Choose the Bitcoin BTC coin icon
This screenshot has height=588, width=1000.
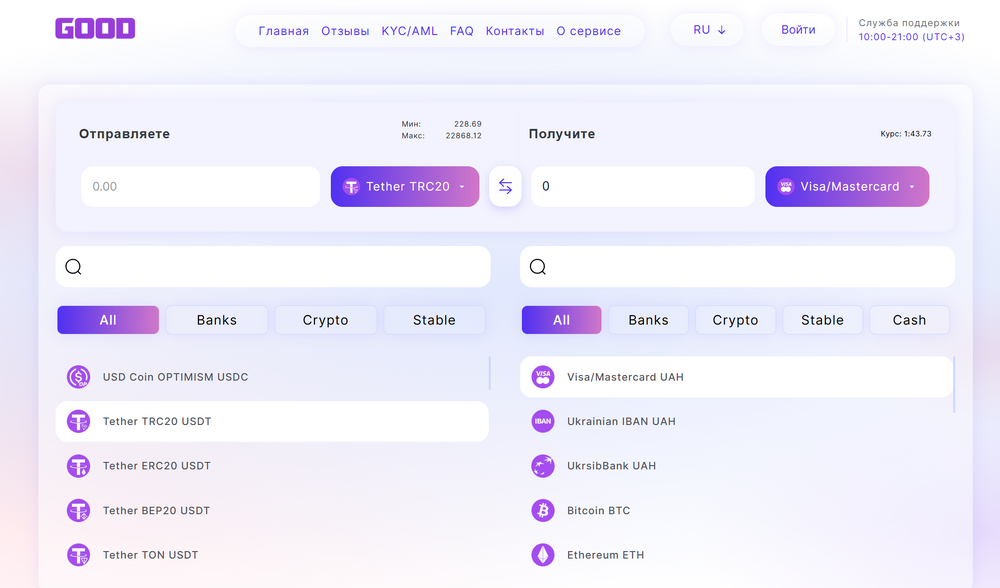click(543, 510)
